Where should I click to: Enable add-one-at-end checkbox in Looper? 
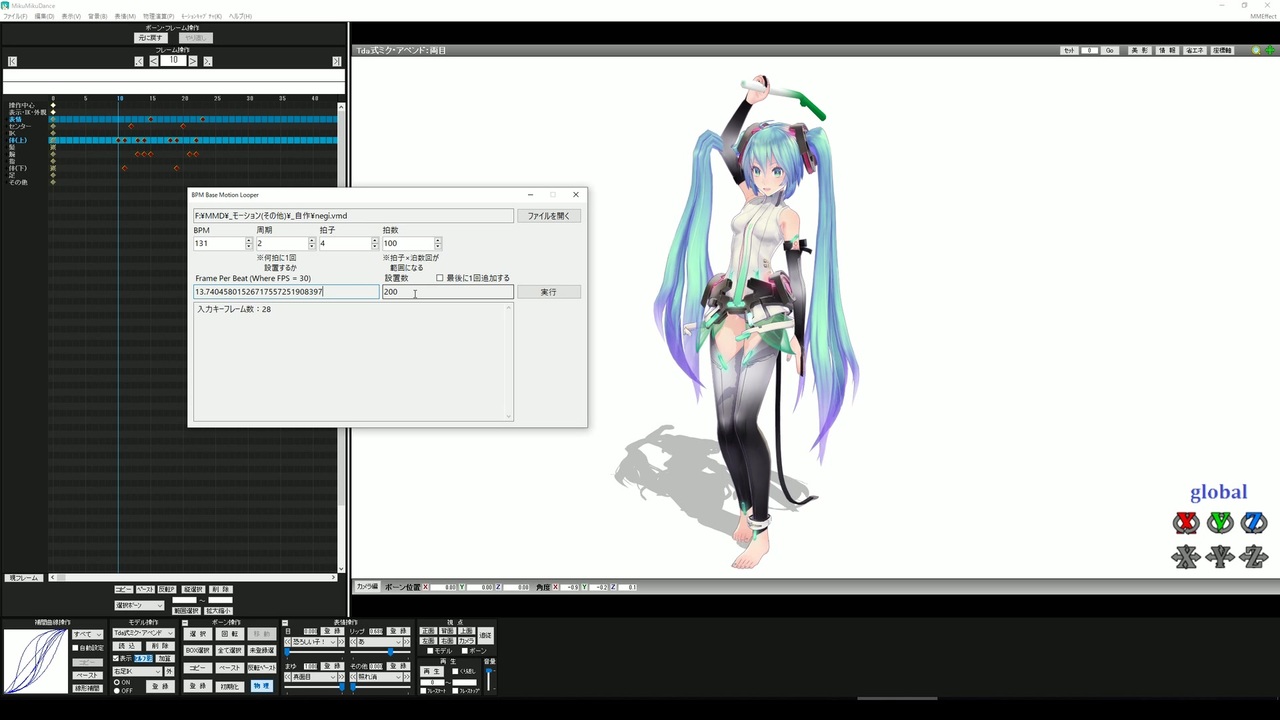click(440, 278)
